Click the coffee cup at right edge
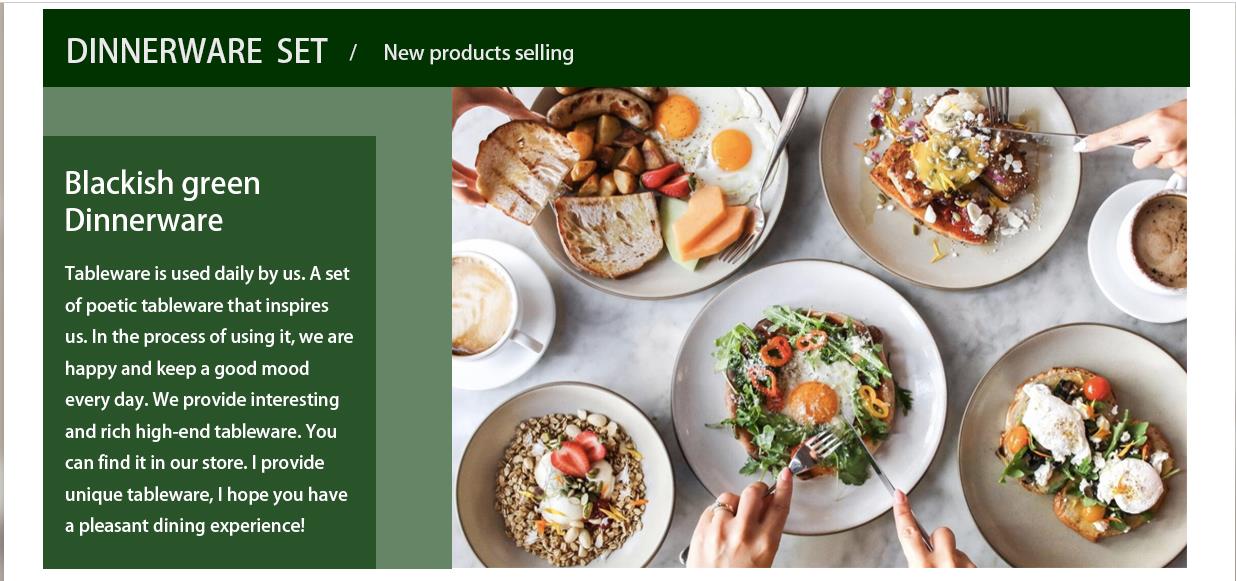The image size is (1236, 581). pyautogui.click(x=1157, y=242)
